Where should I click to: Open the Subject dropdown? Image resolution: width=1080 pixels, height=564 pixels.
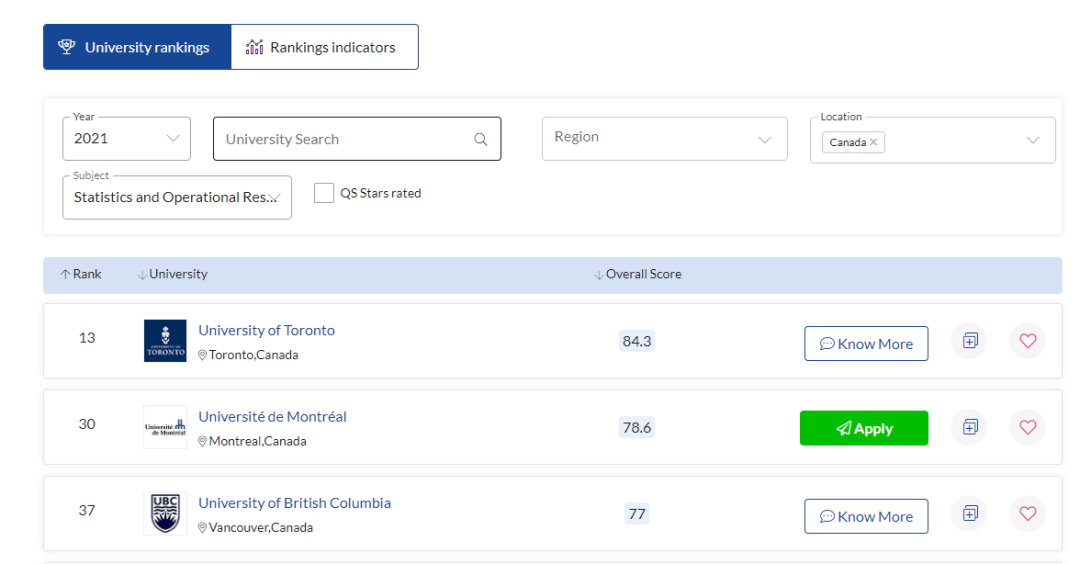click(x=177, y=198)
